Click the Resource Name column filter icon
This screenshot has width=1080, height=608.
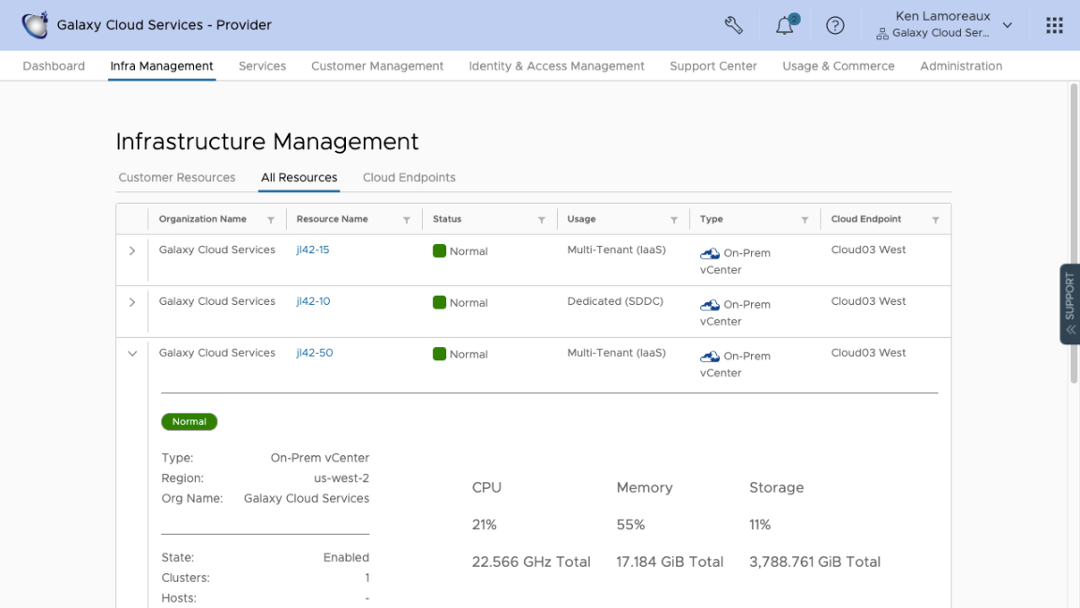[406, 220]
